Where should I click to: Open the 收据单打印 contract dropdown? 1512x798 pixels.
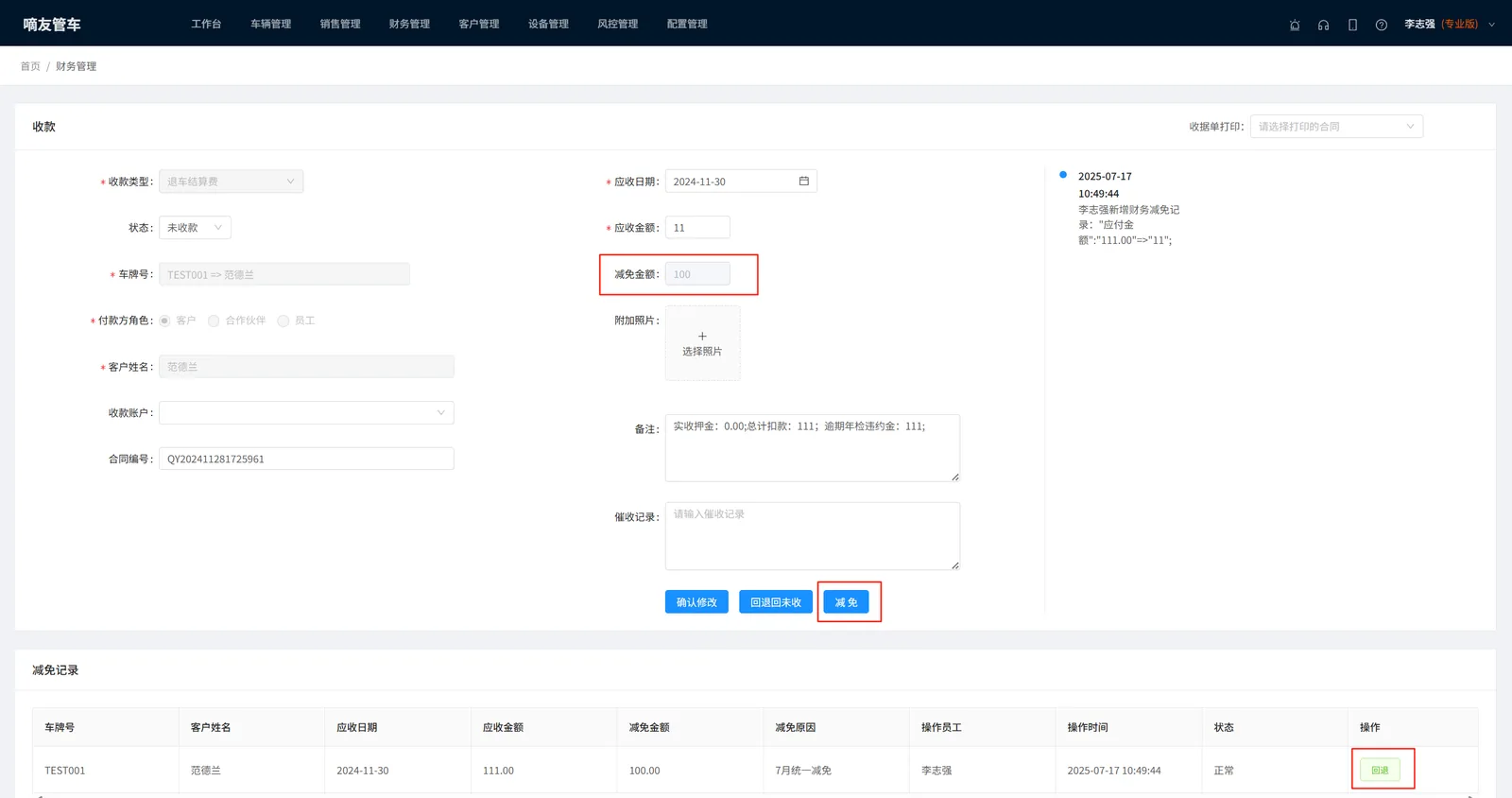[1336, 127]
